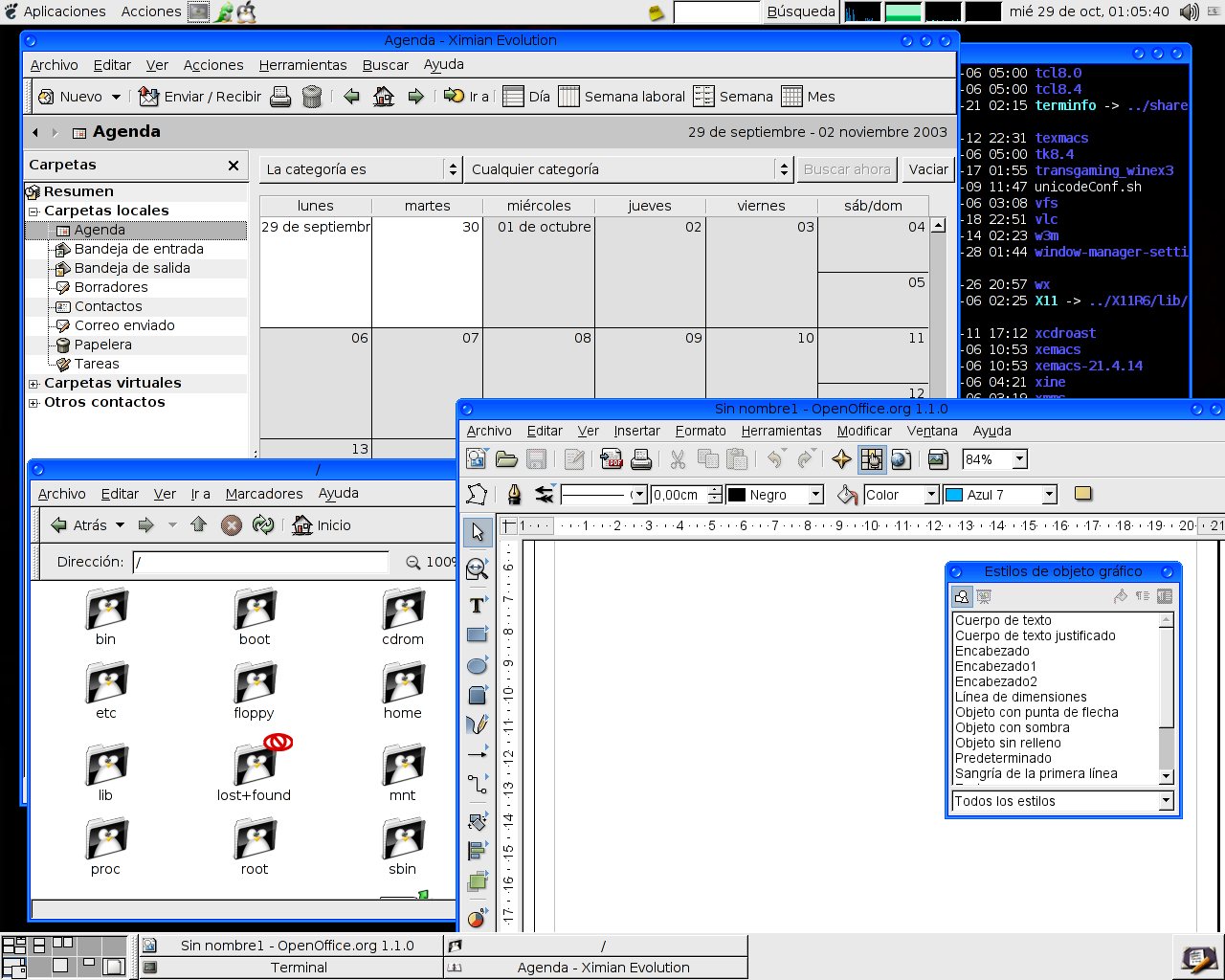The image size is (1225, 980).
Task: Toggle the Shadow icon
Action: click(1082, 494)
